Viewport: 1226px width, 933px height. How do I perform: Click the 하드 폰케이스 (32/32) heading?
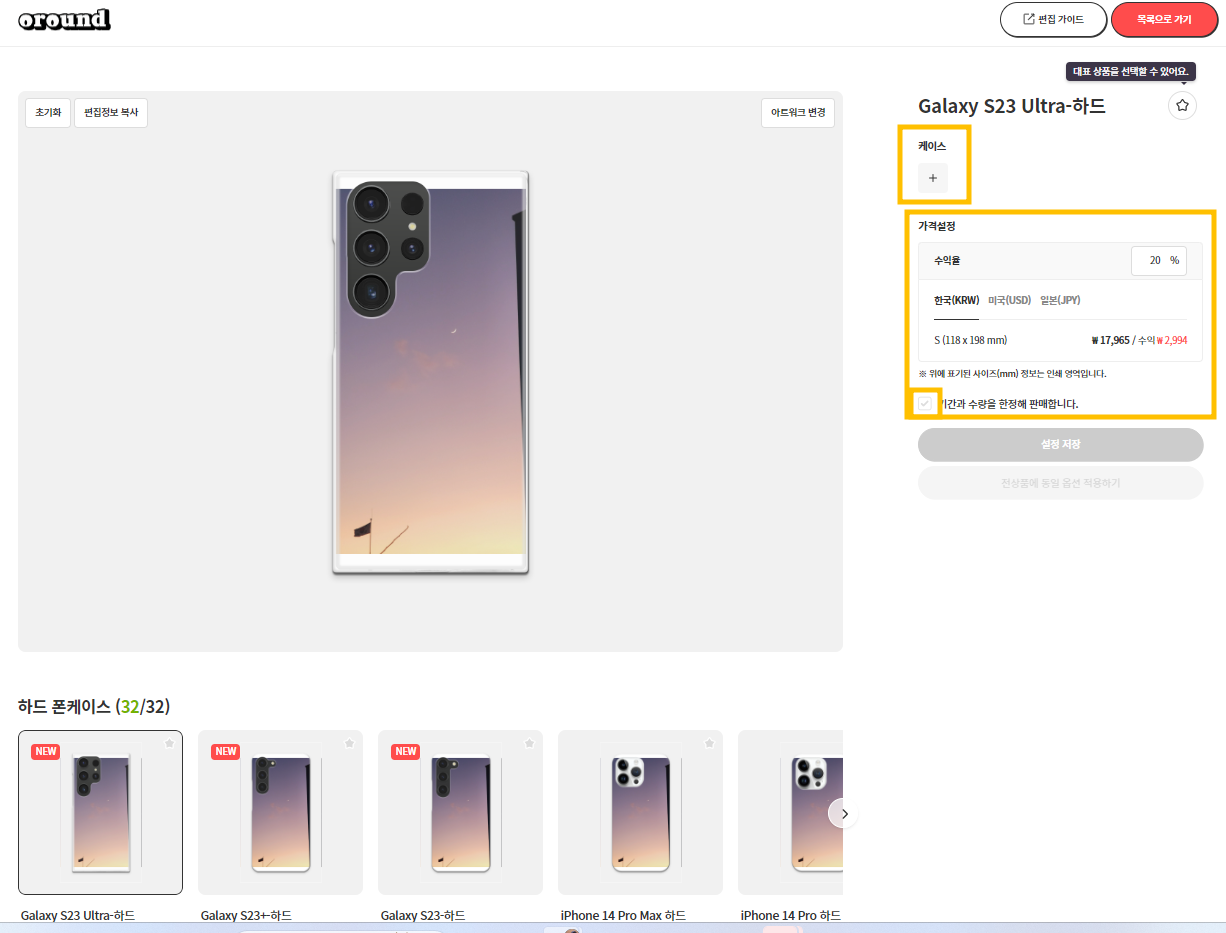click(94, 706)
